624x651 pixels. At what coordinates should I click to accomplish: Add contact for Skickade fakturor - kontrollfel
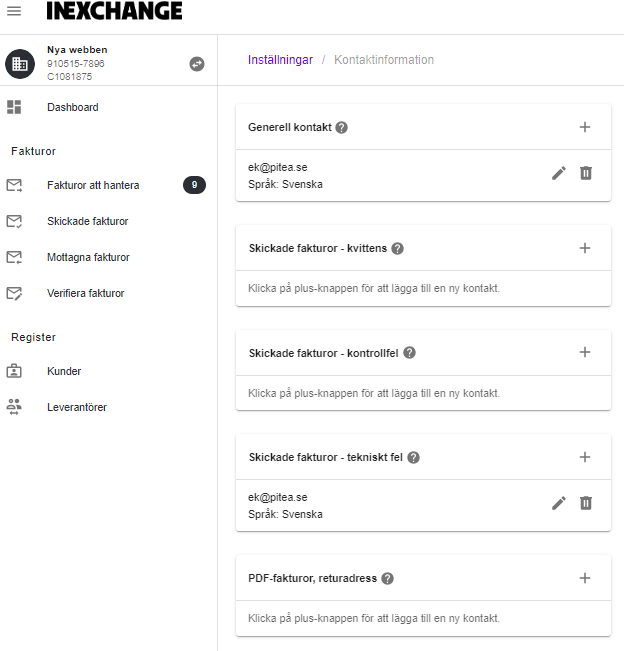click(x=585, y=352)
